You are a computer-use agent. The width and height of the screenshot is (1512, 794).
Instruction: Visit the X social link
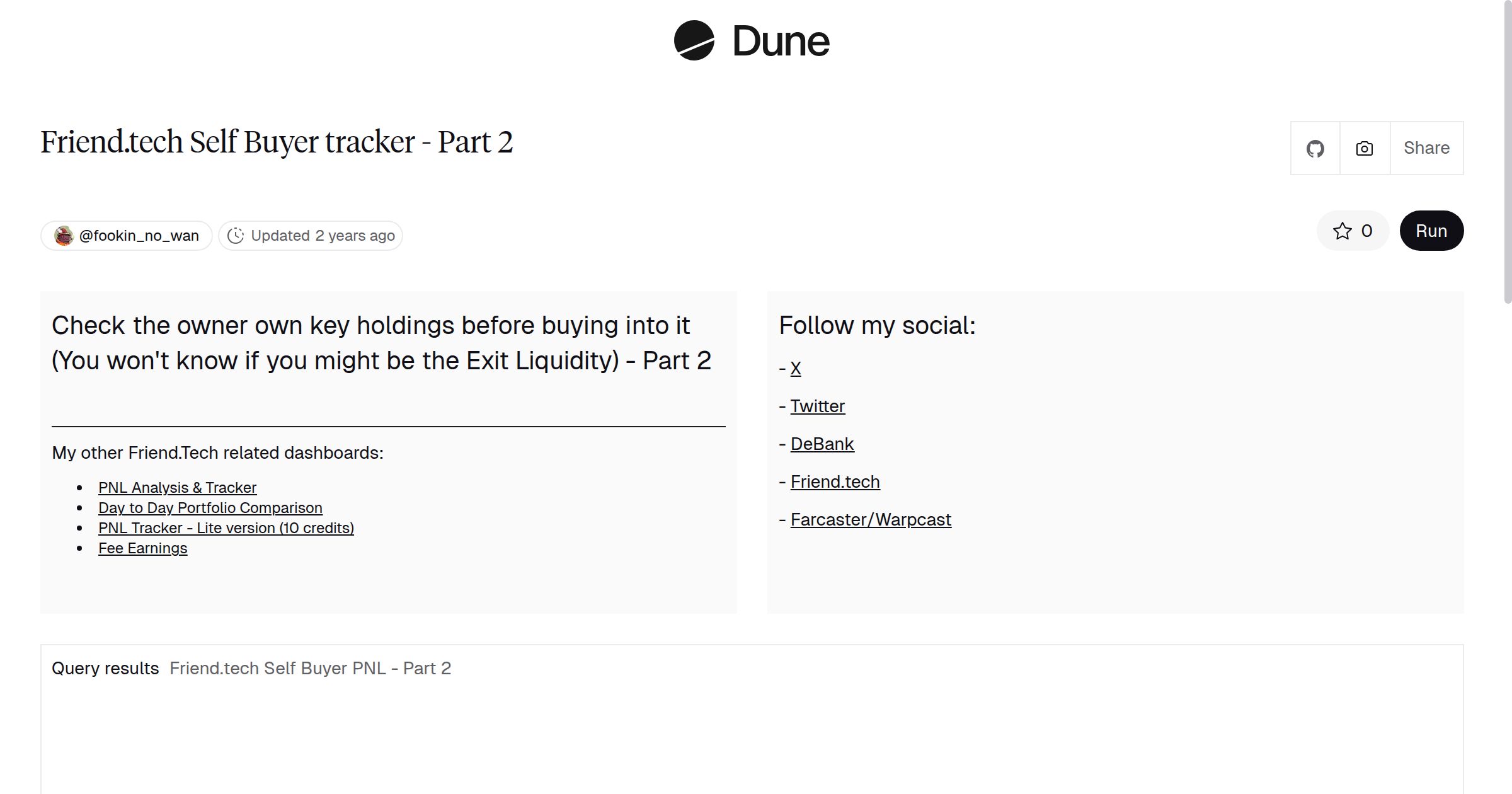[796, 369]
